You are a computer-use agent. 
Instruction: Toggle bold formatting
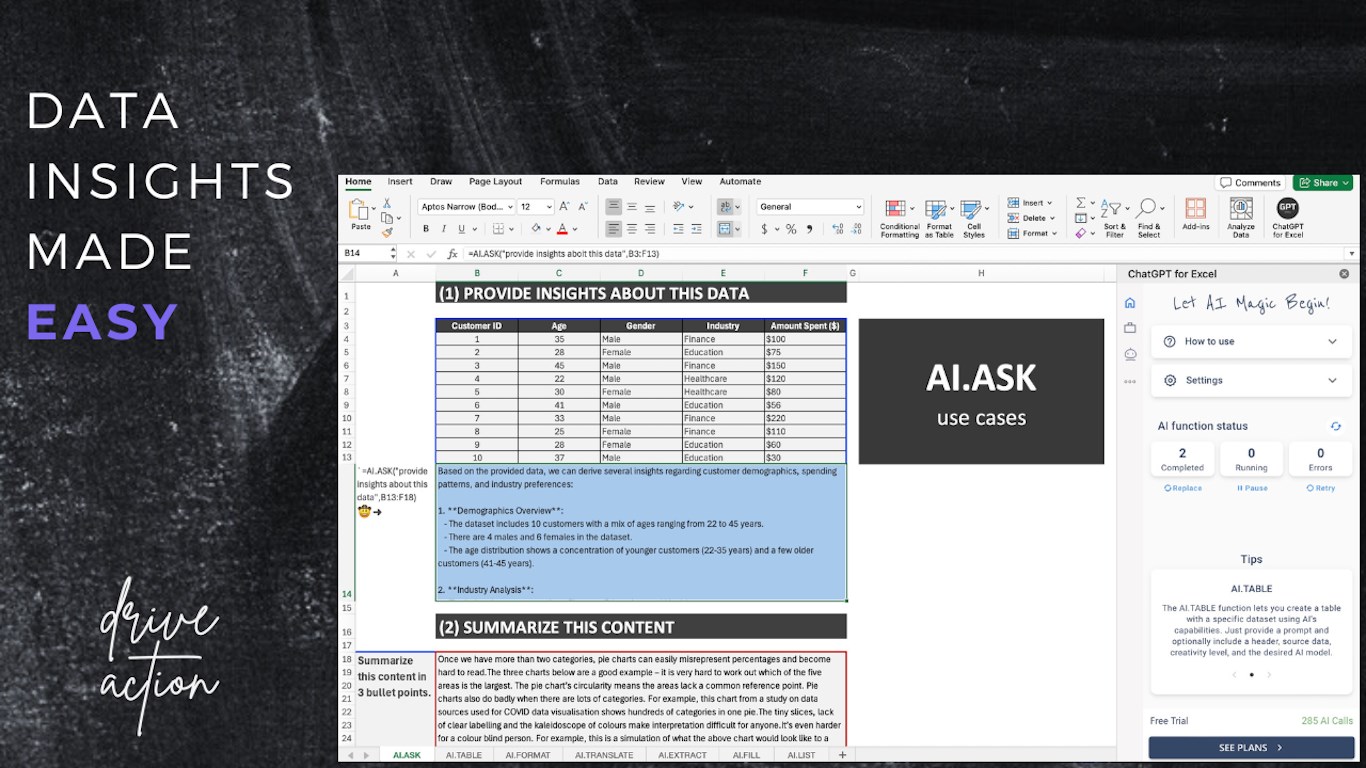click(426, 229)
